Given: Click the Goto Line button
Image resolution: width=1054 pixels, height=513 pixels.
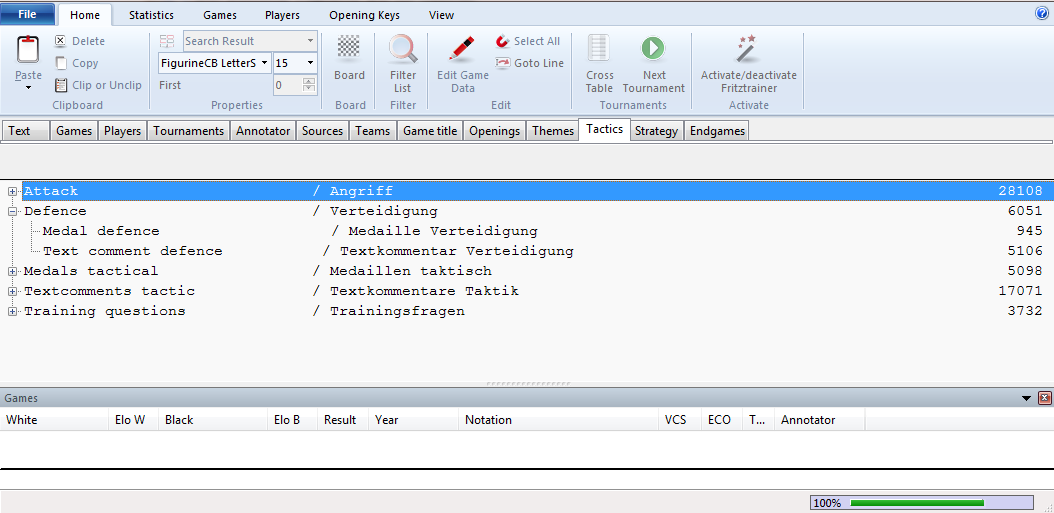Looking at the screenshot, I should coord(529,63).
